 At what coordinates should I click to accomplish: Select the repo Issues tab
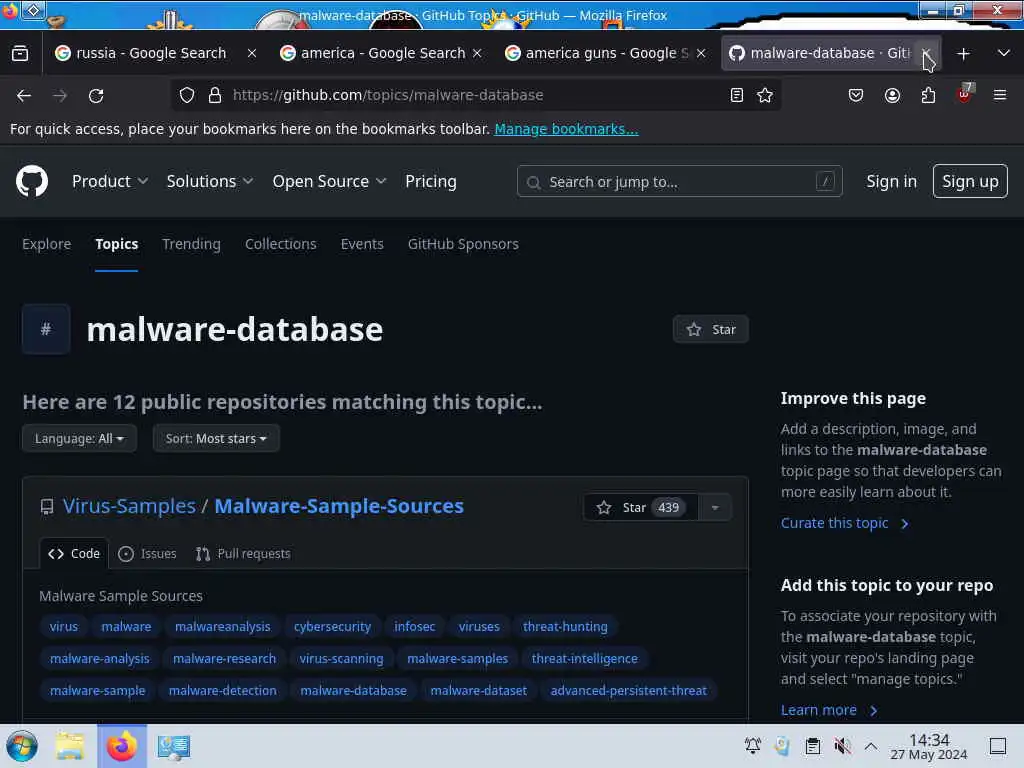click(x=148, y=554)
